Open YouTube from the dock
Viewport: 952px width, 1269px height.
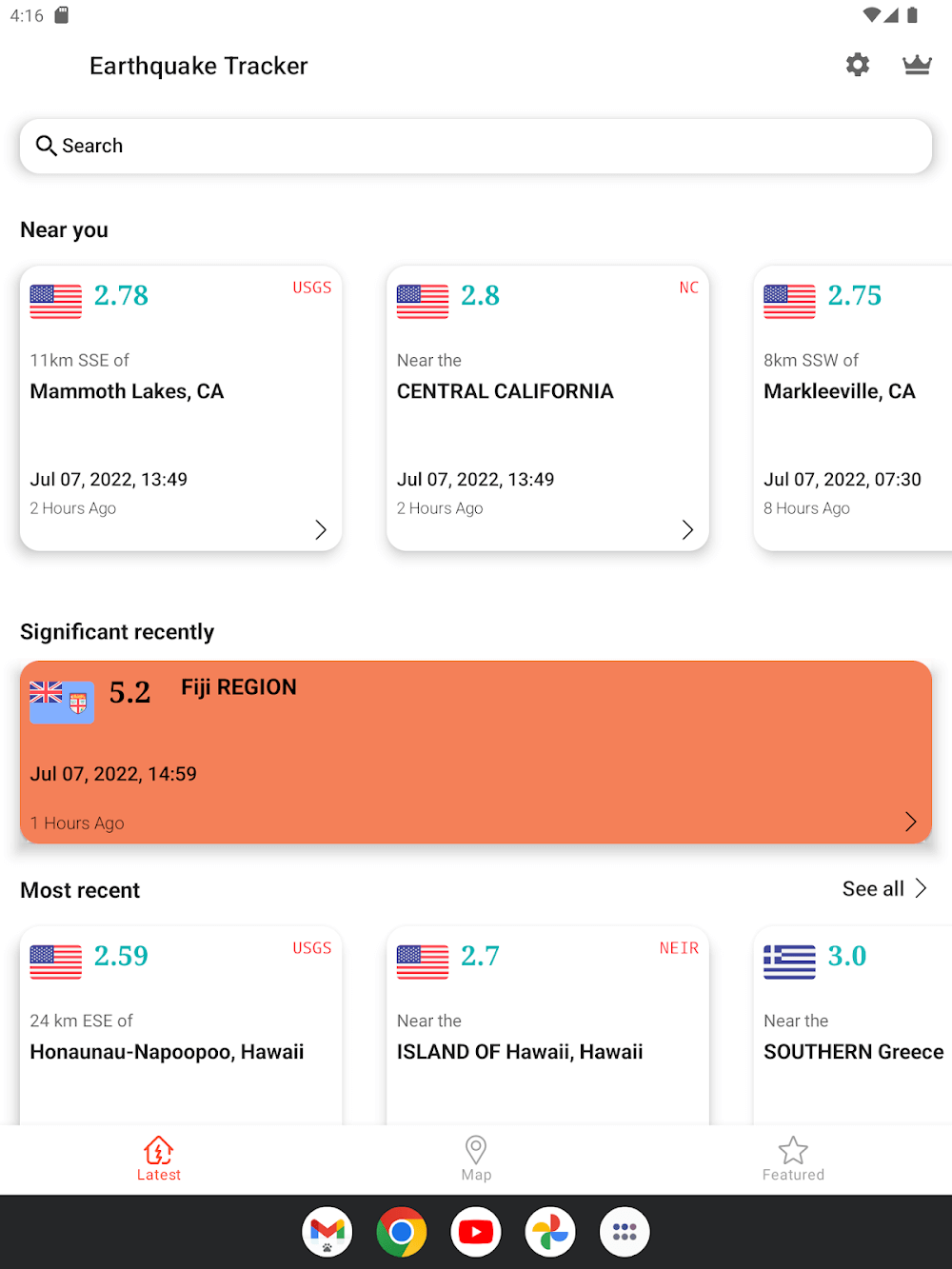click(x=476, y=1232)
